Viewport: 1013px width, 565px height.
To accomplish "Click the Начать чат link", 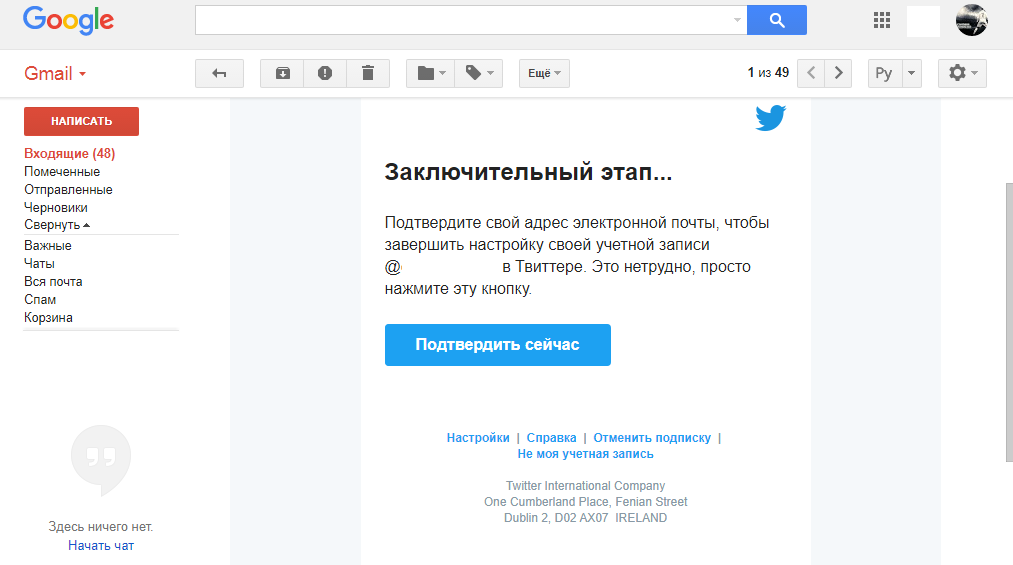I will coord(101,546).
